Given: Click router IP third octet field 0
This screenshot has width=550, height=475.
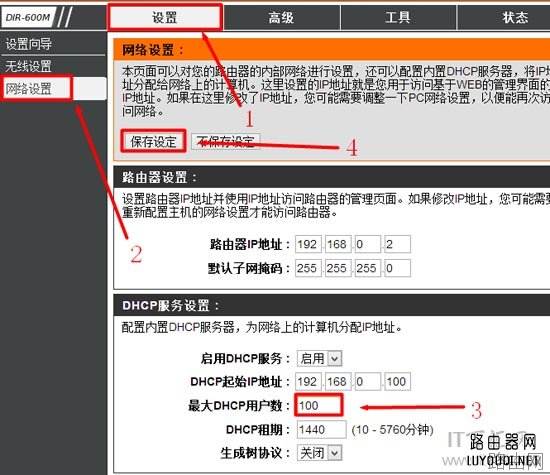Looking at the screenshot, I should [x=368, y=244].
